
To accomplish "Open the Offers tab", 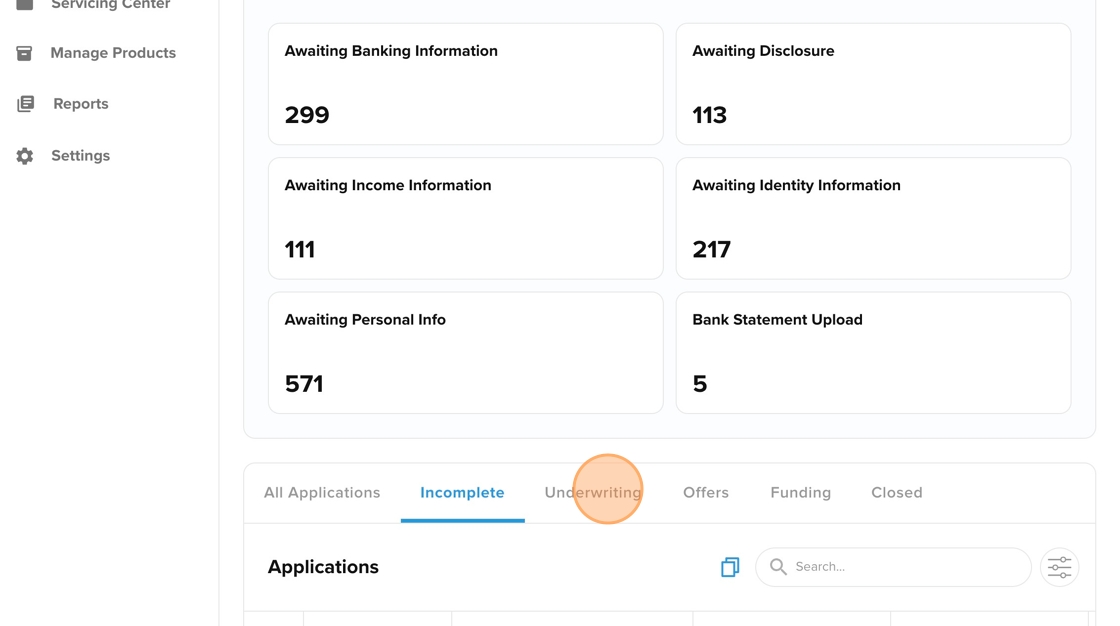I will [706, 492].
